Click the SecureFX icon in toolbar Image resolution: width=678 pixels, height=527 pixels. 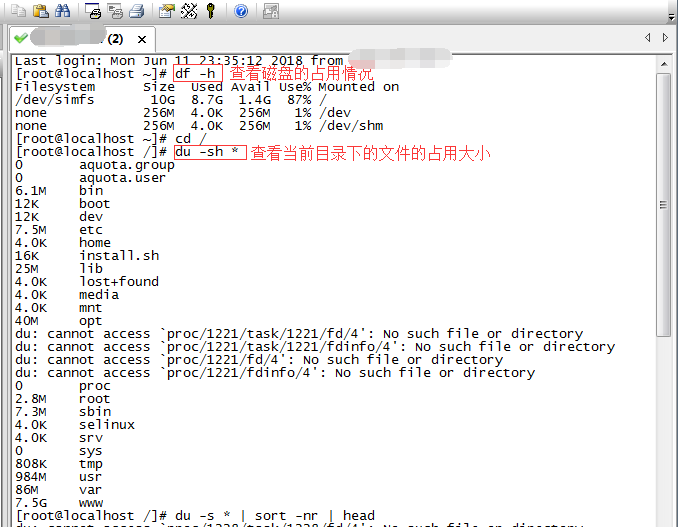[x=271, y=11]
